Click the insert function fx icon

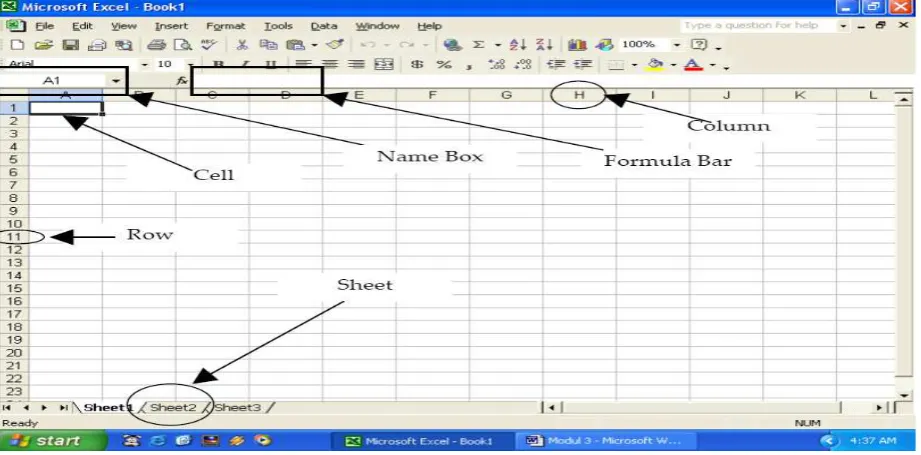coord(182,81)
